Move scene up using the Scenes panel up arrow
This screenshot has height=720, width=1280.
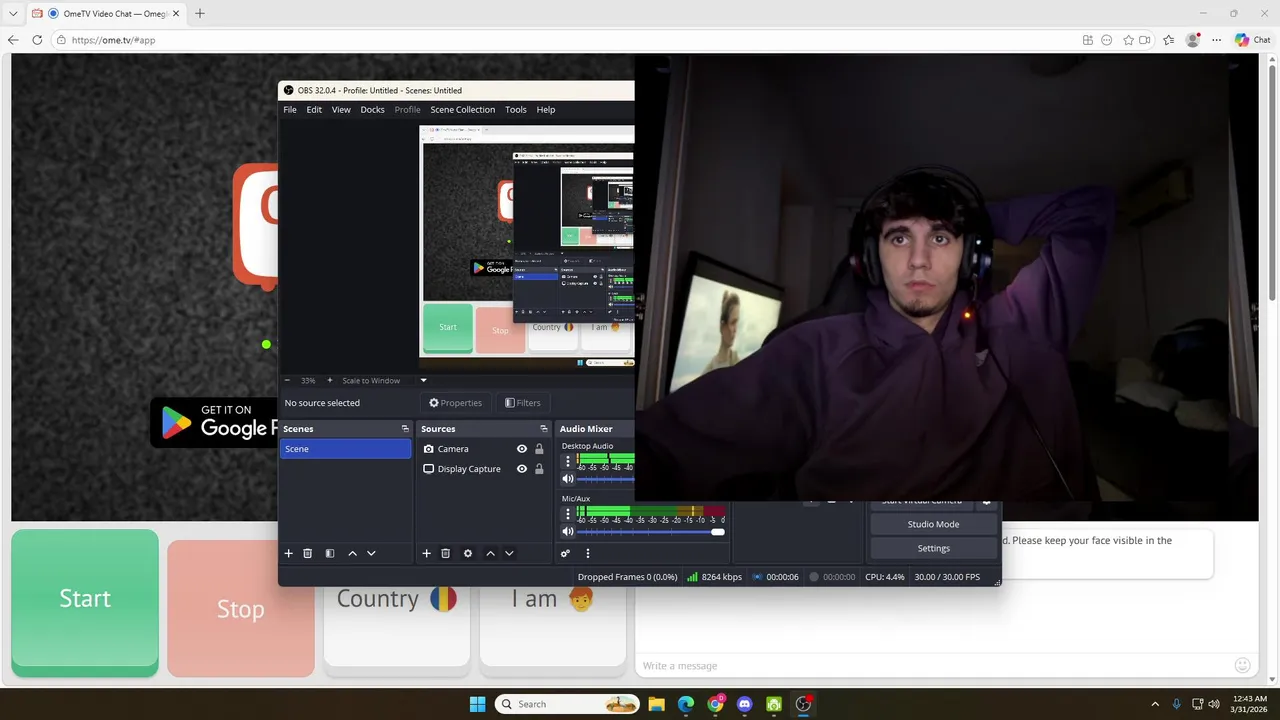[x=352, y=553]
